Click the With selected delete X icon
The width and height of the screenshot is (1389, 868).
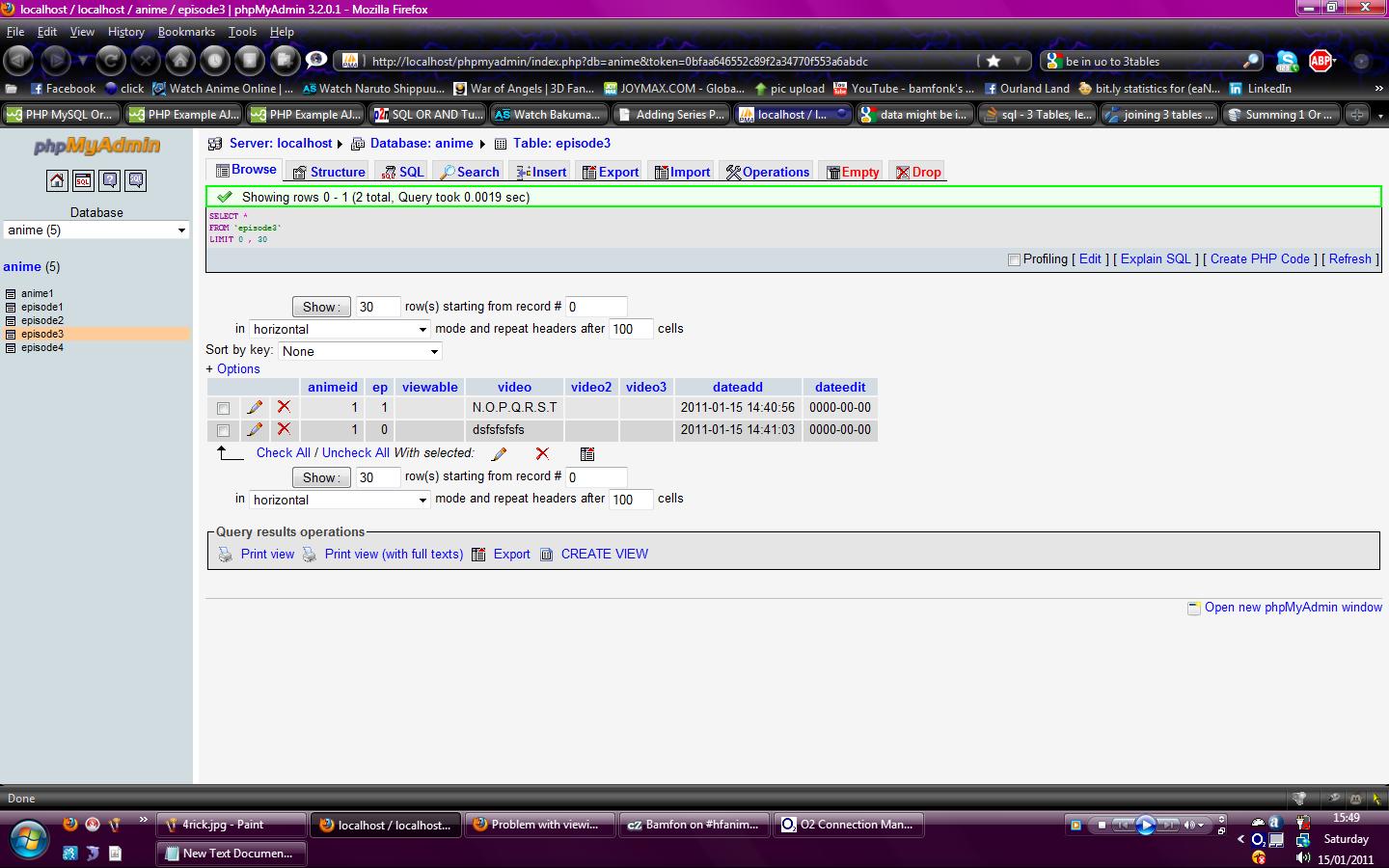[542, 453]
